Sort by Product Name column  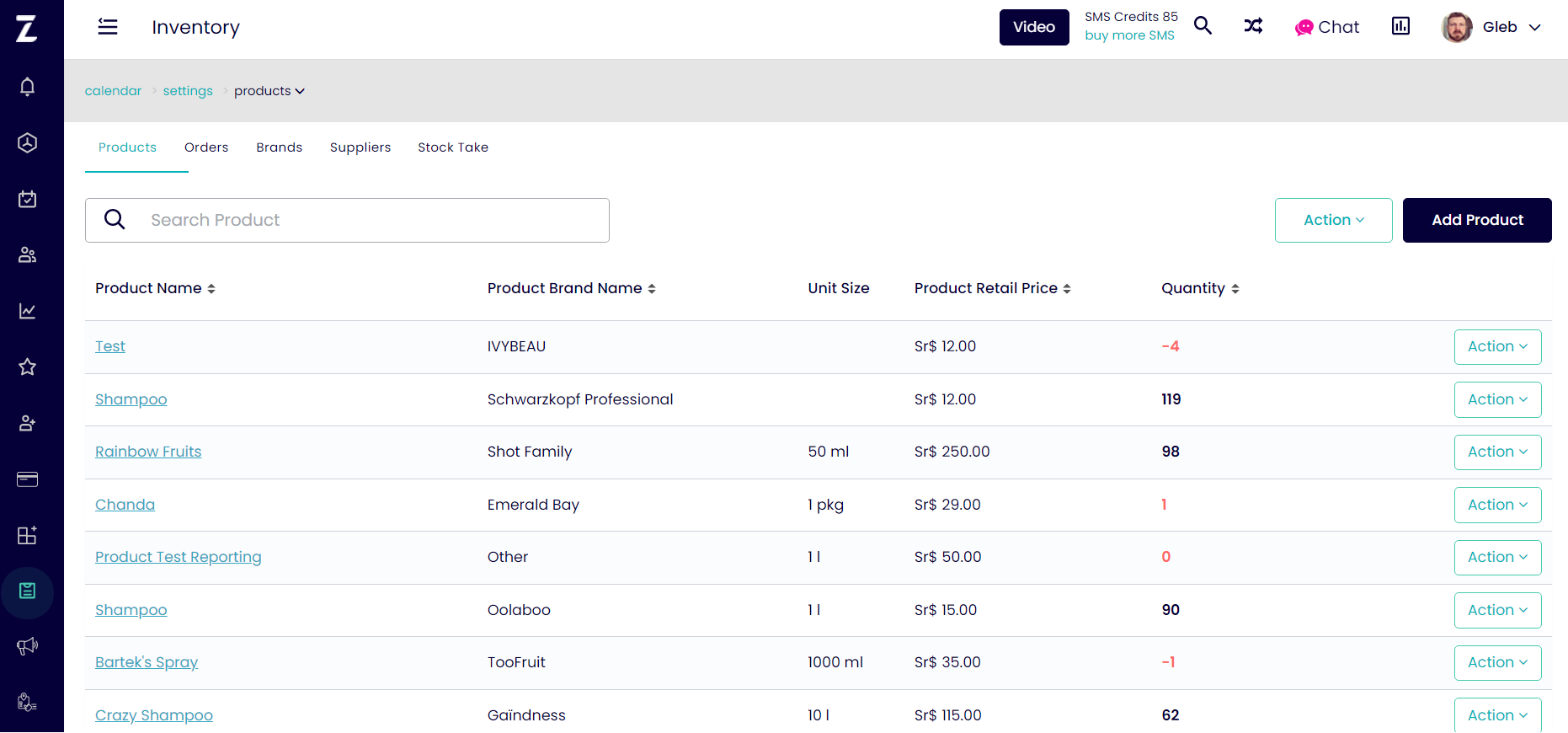pyautogui.click(x=155, y=288)
